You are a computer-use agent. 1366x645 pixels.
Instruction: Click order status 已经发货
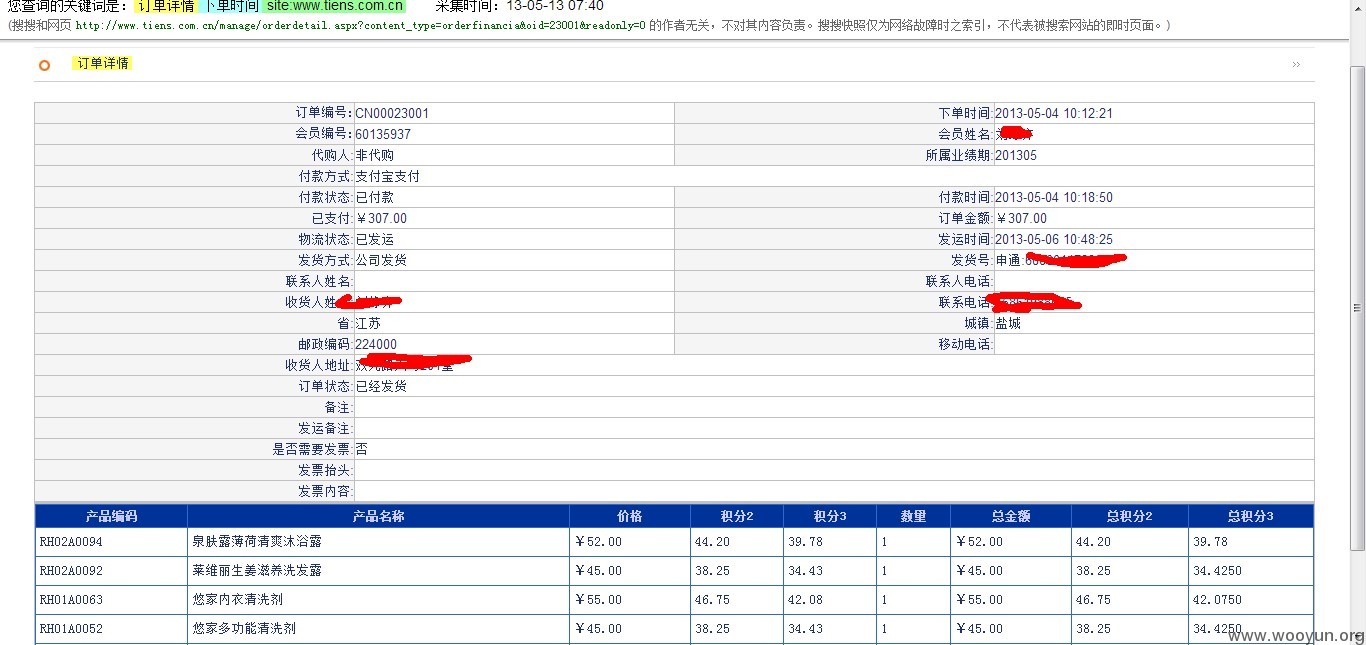coord(381,387)
